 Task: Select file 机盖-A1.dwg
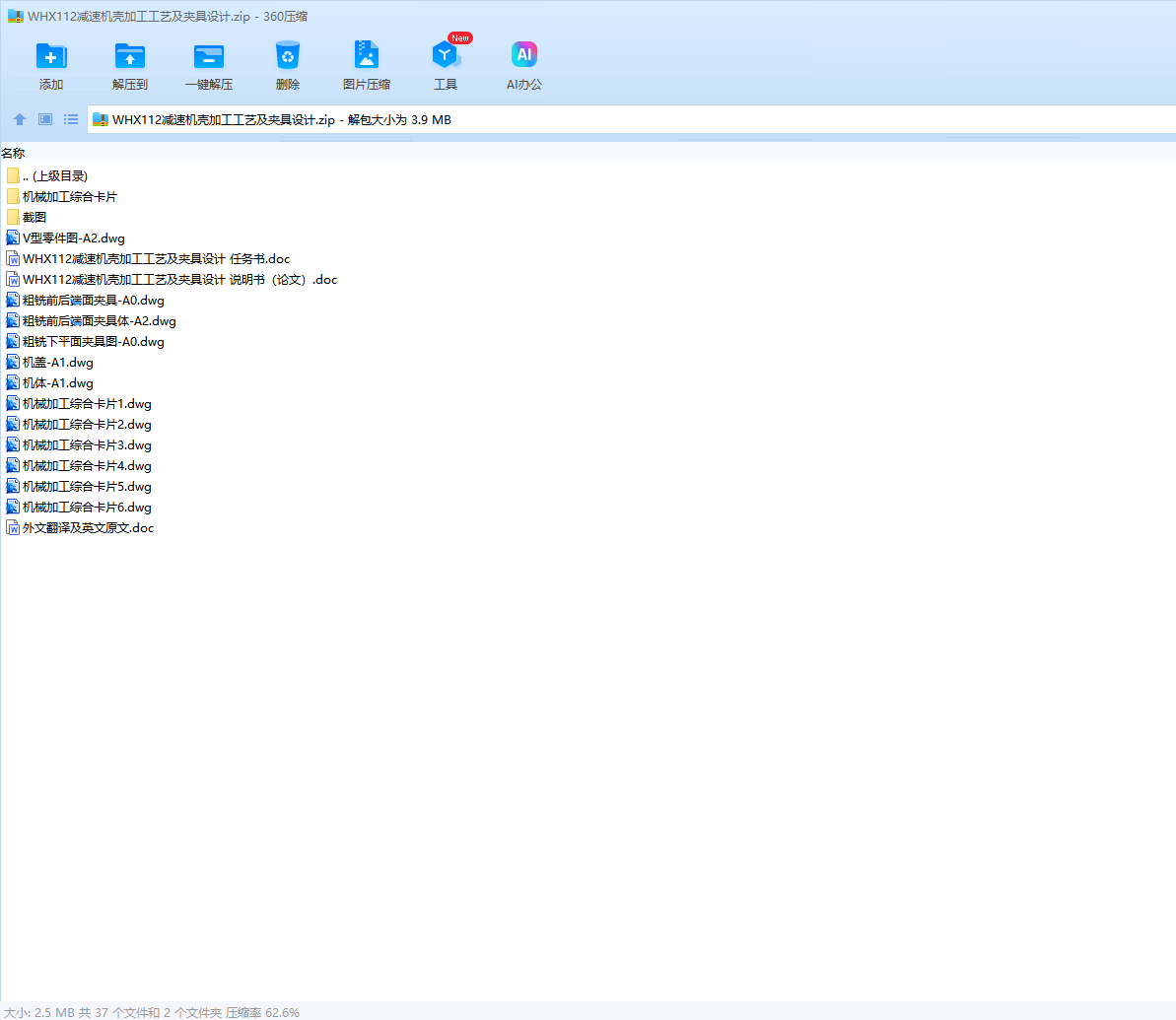click(x=49, y=363)
